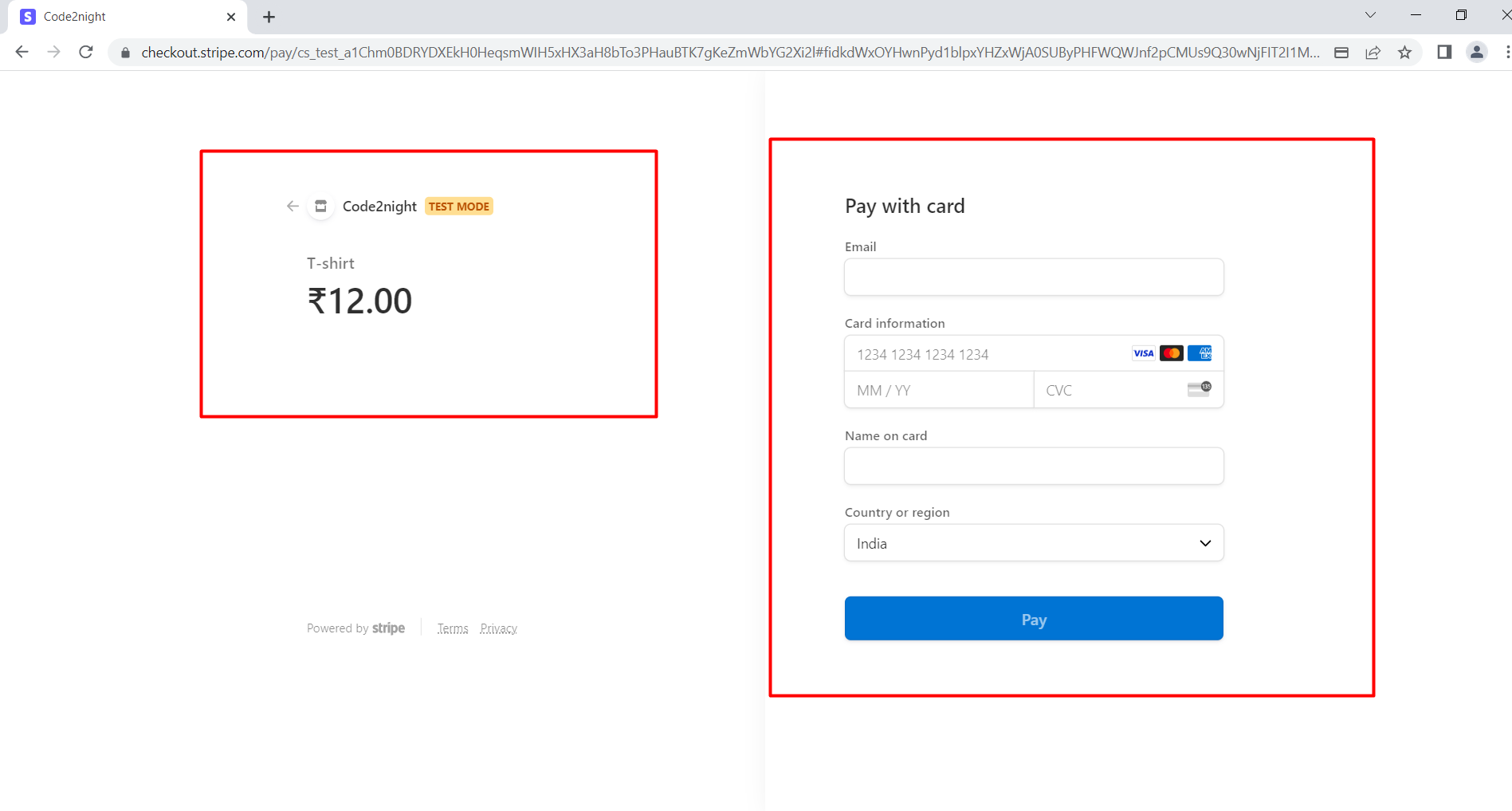Screen dimensions: 1512x811
Task: Open the browser side panel
Action: (1444, 52)
